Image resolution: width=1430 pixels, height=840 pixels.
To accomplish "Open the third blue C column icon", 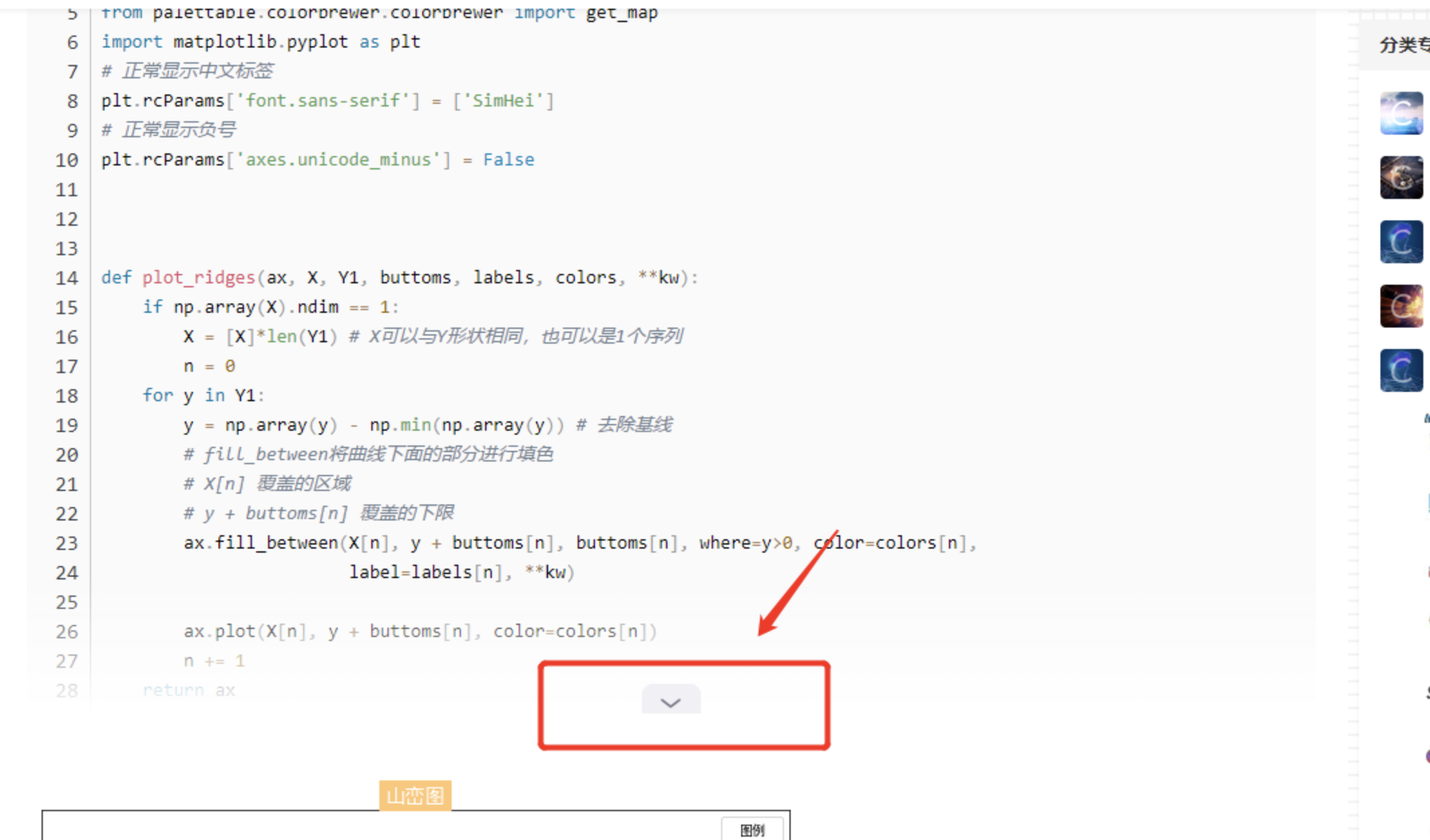I will (1401, 242).
